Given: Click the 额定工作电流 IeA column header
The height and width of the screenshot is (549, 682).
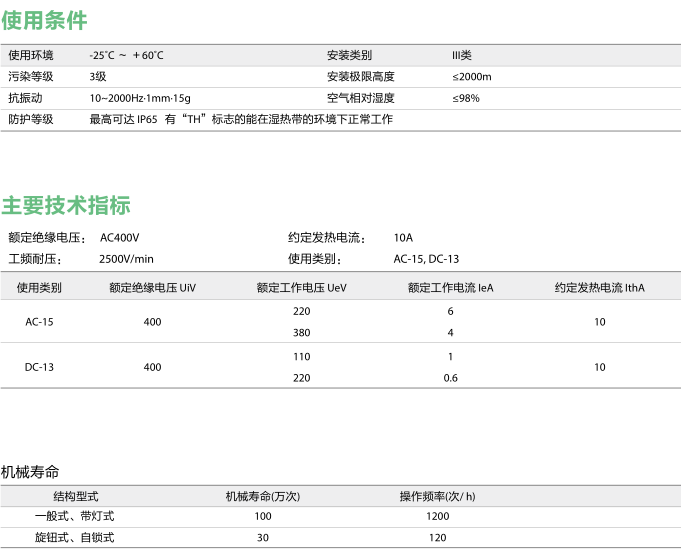Looking at the screenshot, I should pos(450,288).
